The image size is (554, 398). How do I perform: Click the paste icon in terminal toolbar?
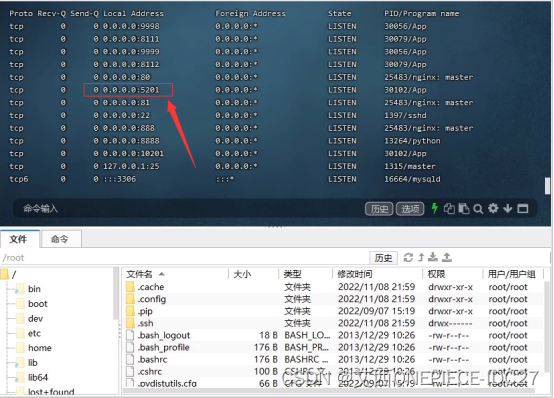464,209
